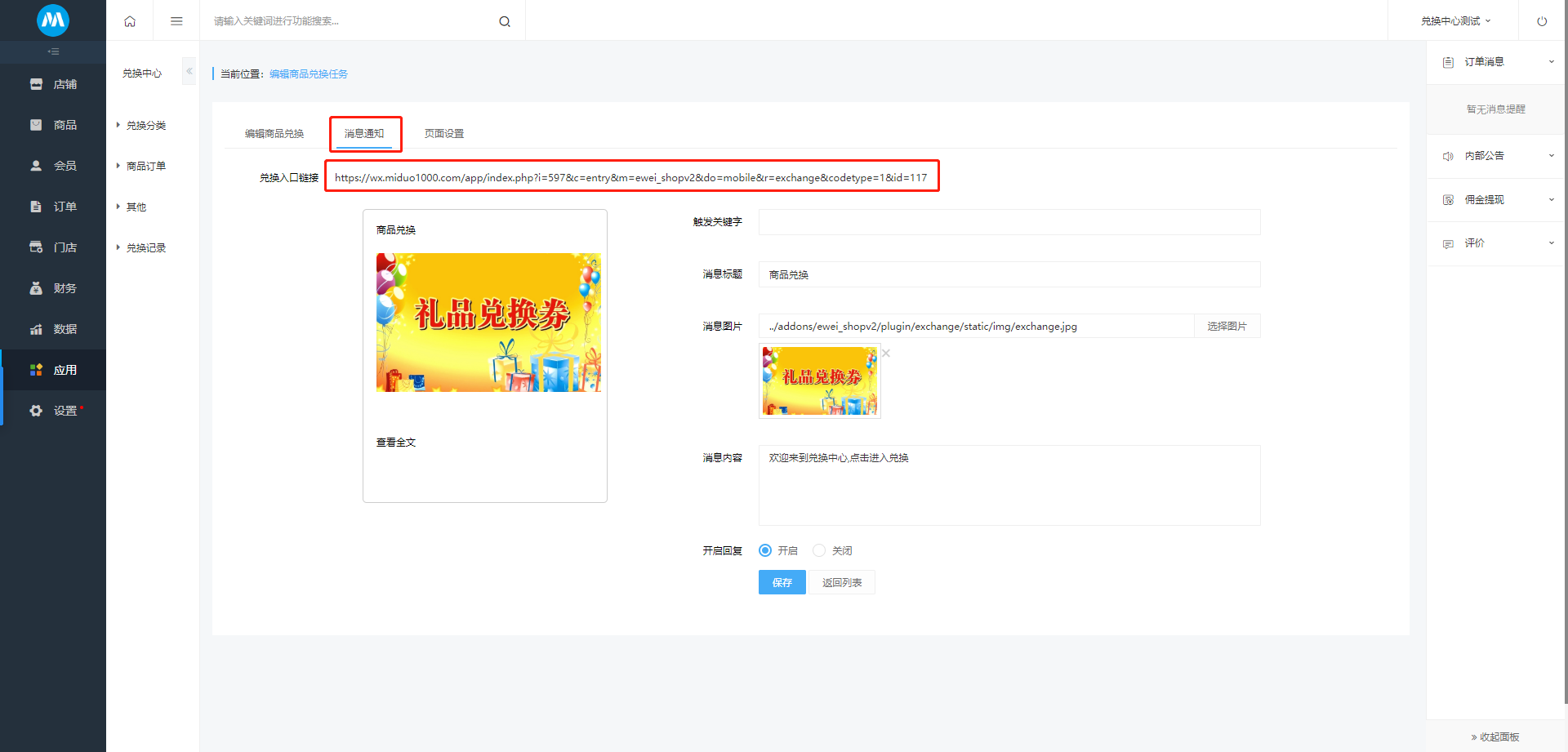Open 兑换中心测试 account dropdown
This screenshot has height=752, width=1568.
pyautogui.click(x=1455, y=21)
